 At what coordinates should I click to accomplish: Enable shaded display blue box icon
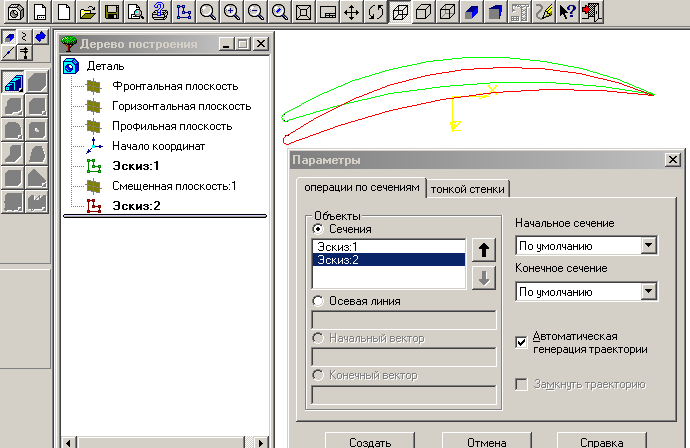tap(471, 12)
